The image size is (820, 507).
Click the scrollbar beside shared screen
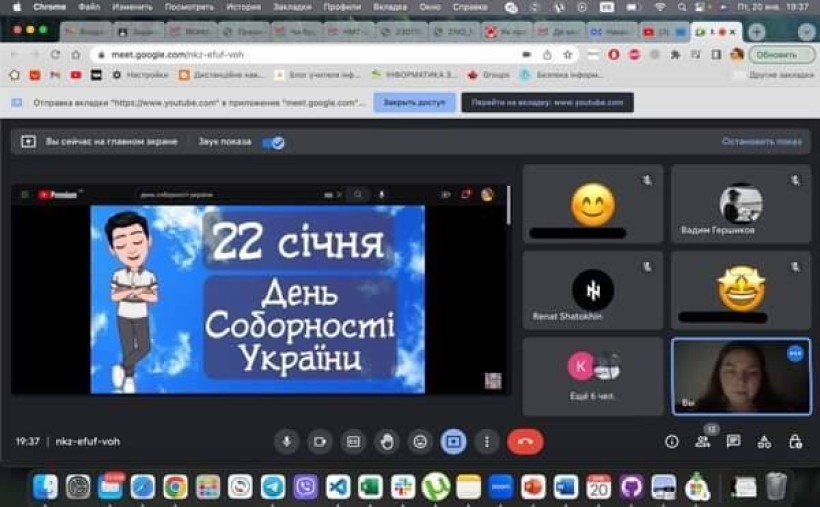pos(508,206)
